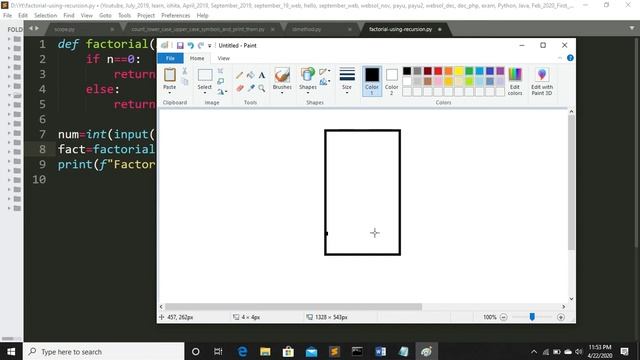Open Paint Help blue question icon
This screenshot has height=360, width=640.
(x=570, y=58)
